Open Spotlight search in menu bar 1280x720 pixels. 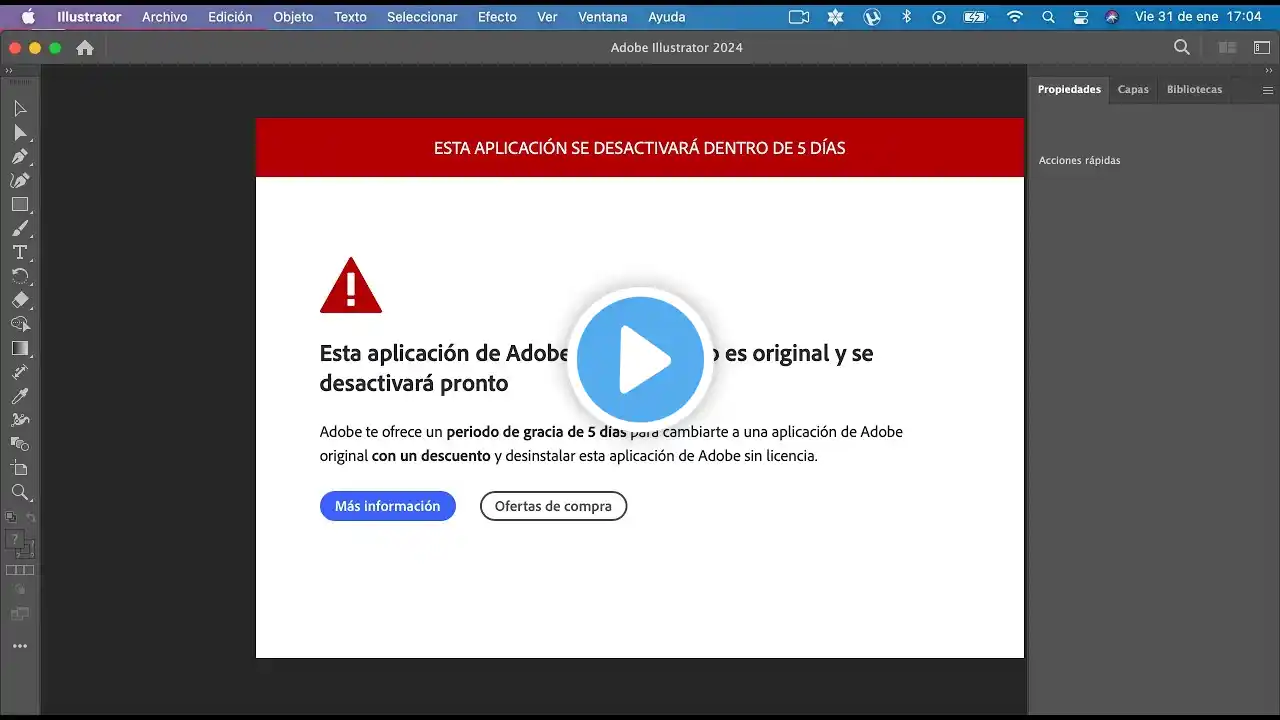point(1048,17)
